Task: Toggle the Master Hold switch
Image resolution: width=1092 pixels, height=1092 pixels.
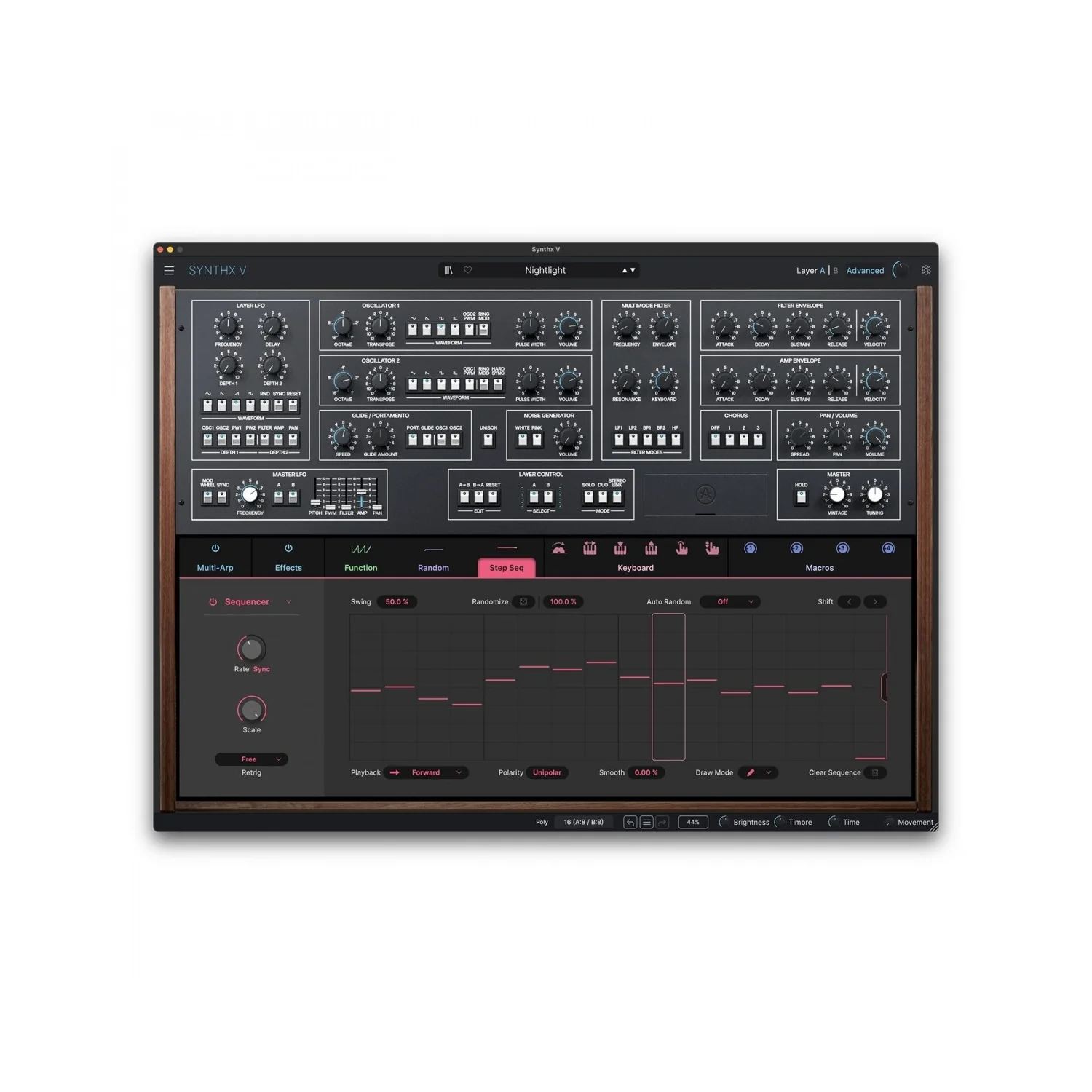Action: [x=802, y=497]
